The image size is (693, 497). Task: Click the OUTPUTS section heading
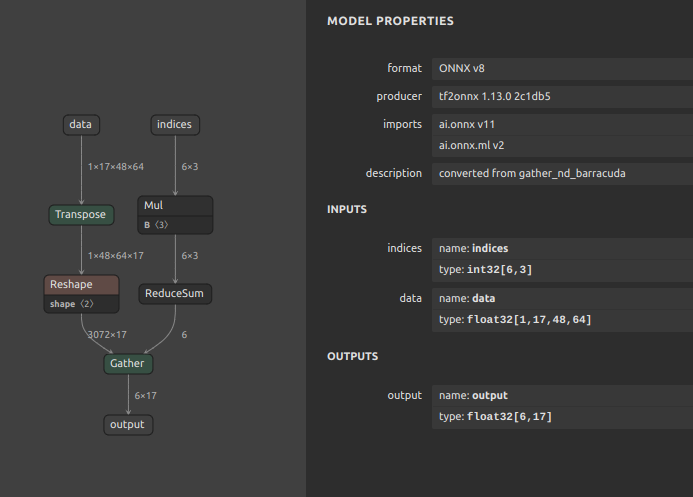pyautogui.click(x=353, y=357)
